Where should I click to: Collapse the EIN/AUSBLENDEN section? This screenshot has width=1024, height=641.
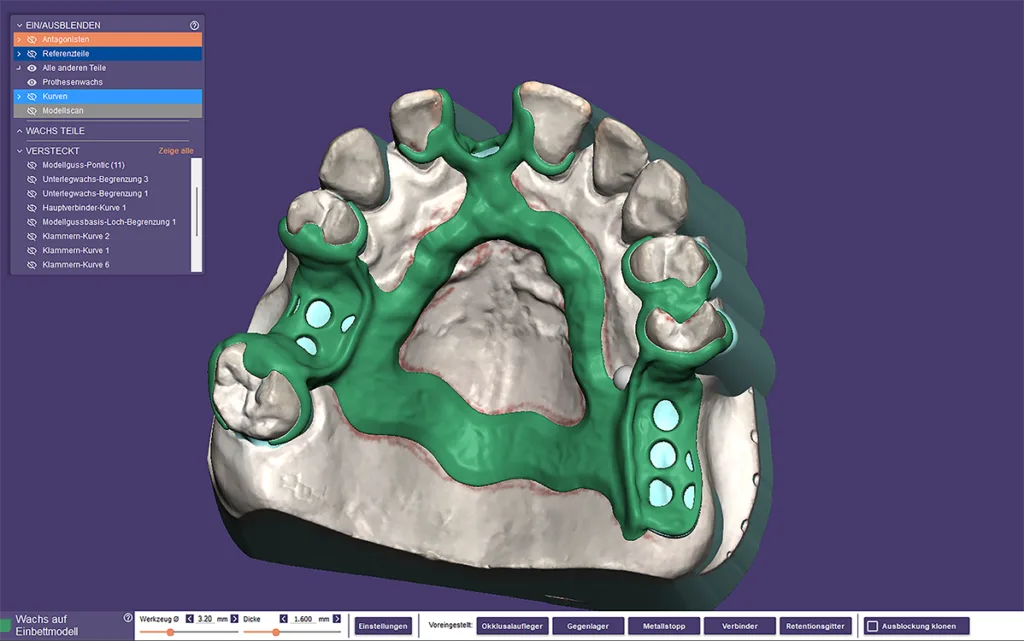20,25
